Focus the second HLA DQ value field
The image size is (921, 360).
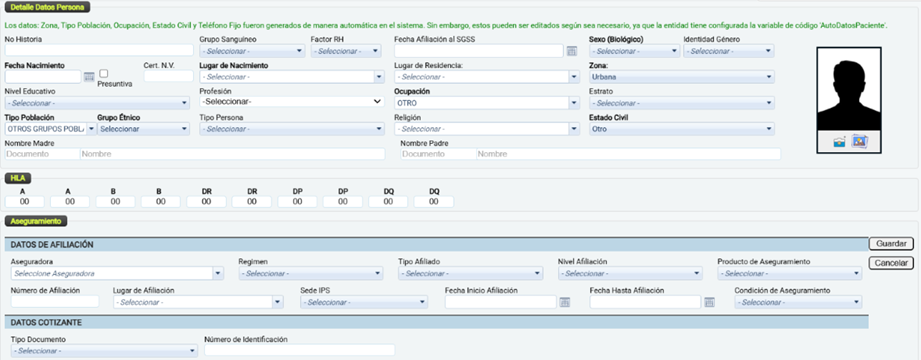(x=434, y=201)
